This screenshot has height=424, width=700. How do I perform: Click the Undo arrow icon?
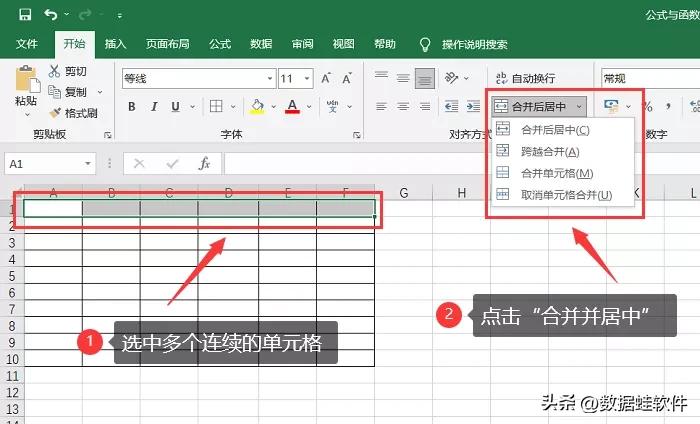pyautogui.click(x=50, y=16)
